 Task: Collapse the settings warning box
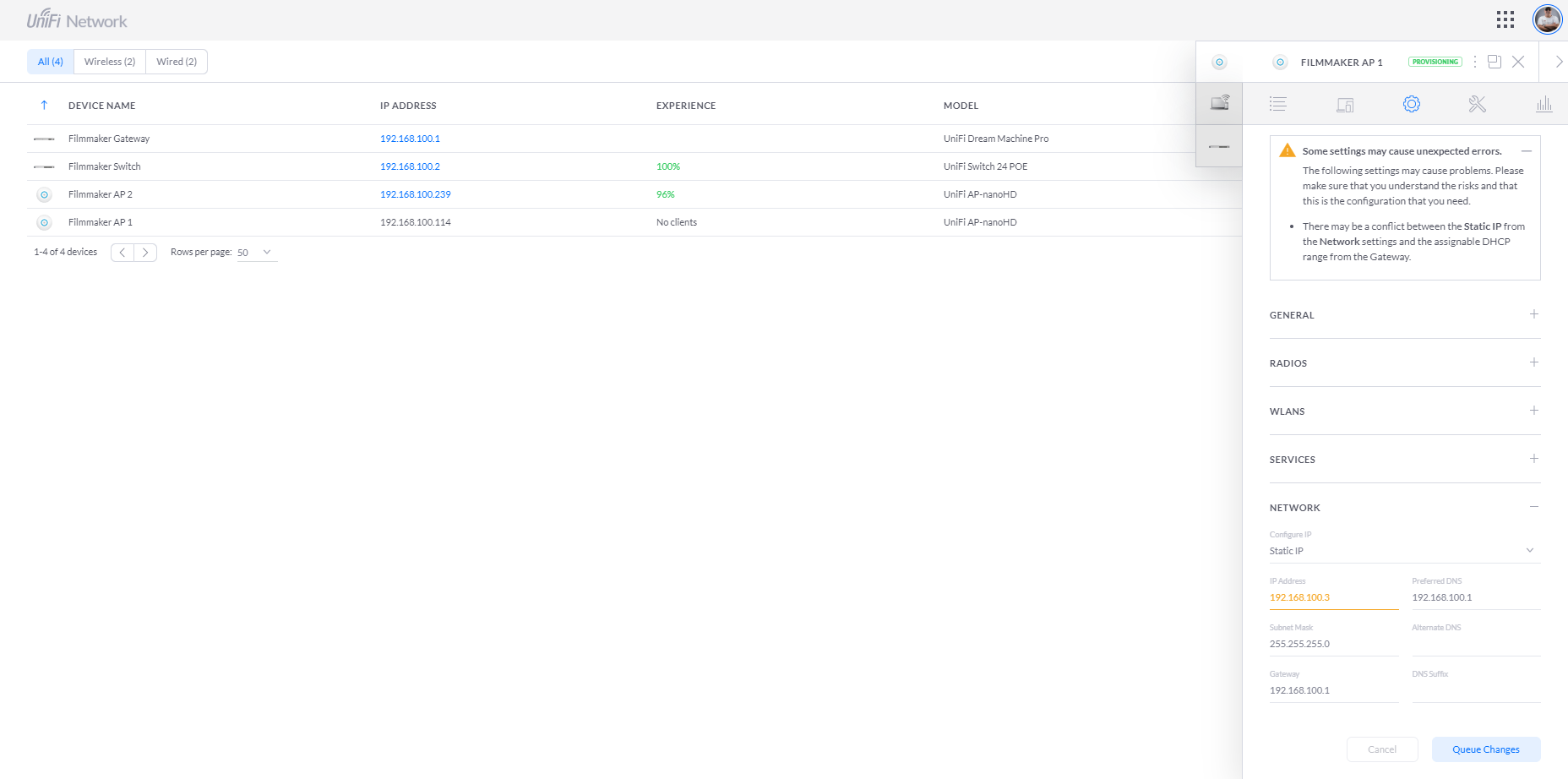(1527, 151)
